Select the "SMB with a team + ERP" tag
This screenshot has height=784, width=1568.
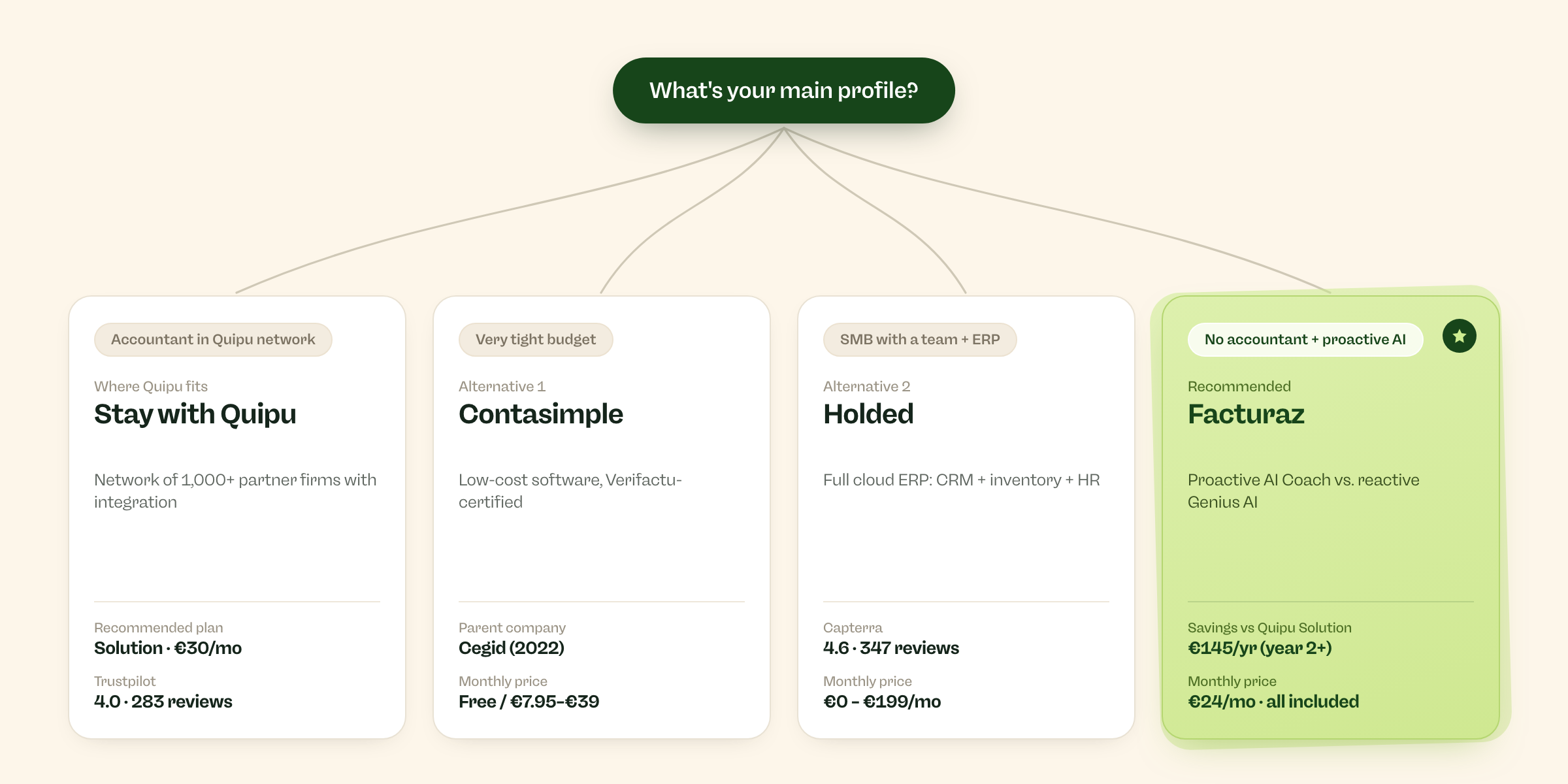(x=920, y=340)
